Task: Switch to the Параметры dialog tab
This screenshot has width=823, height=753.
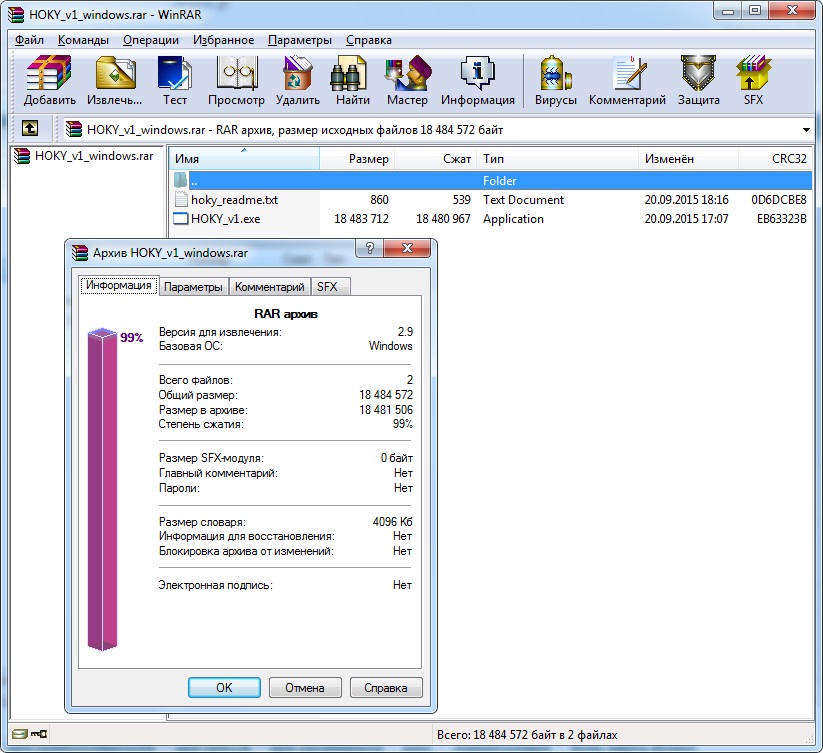Action: pyautogui.click(x=193, y=287)
